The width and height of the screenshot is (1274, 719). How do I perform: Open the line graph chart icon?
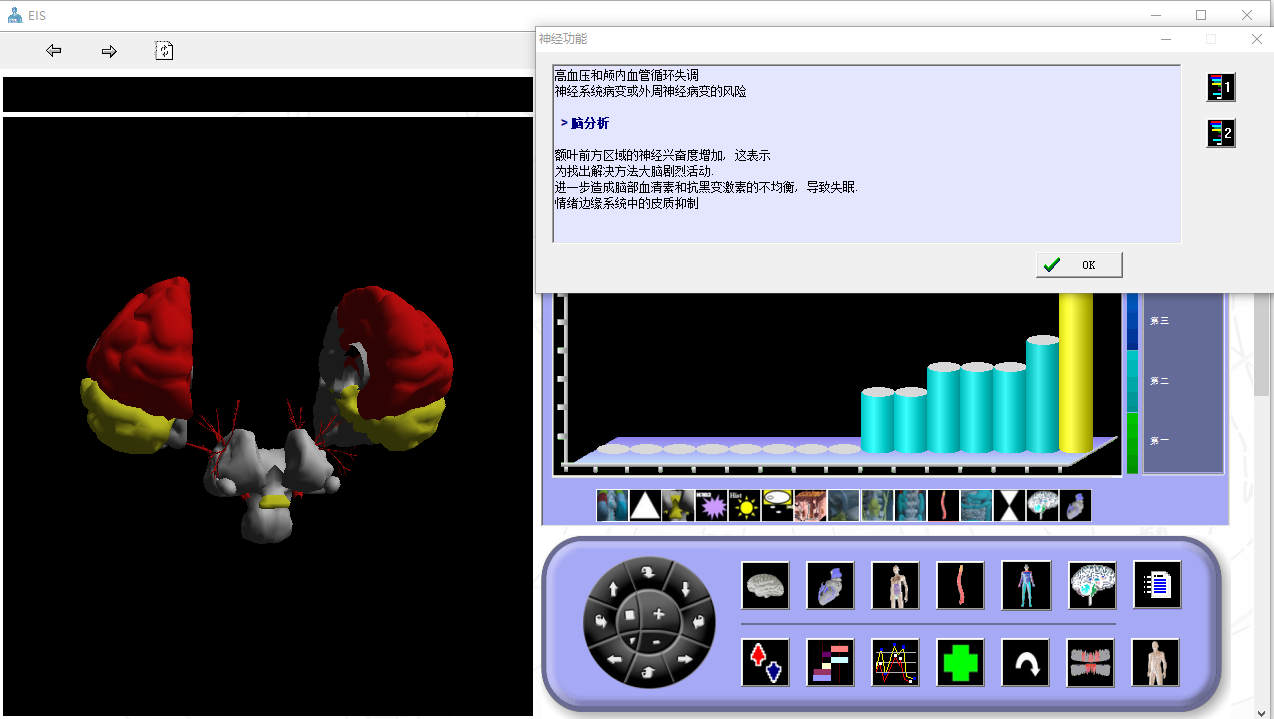tap(895, 662)
